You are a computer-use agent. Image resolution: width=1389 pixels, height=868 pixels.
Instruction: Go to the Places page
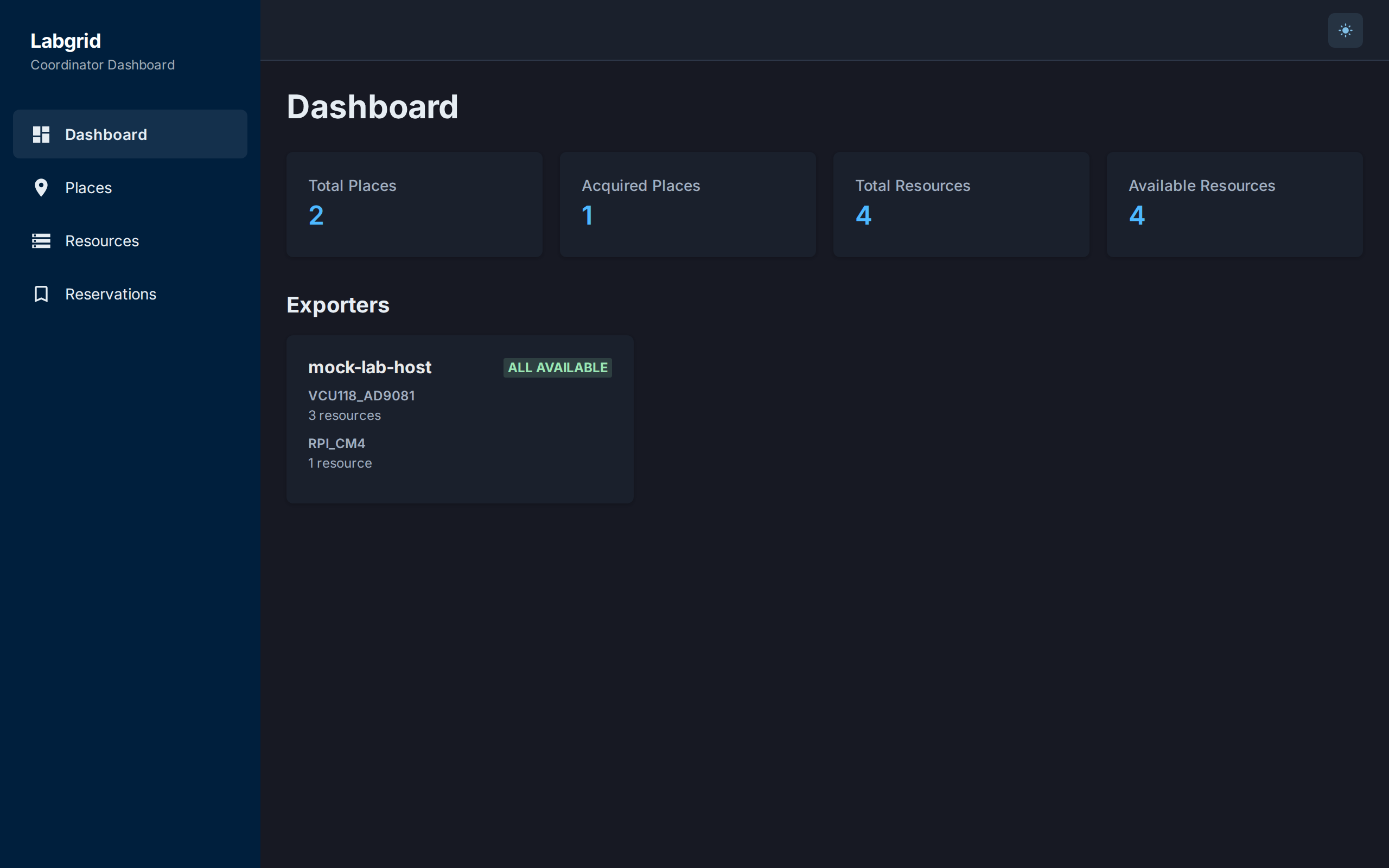point(130,188)
